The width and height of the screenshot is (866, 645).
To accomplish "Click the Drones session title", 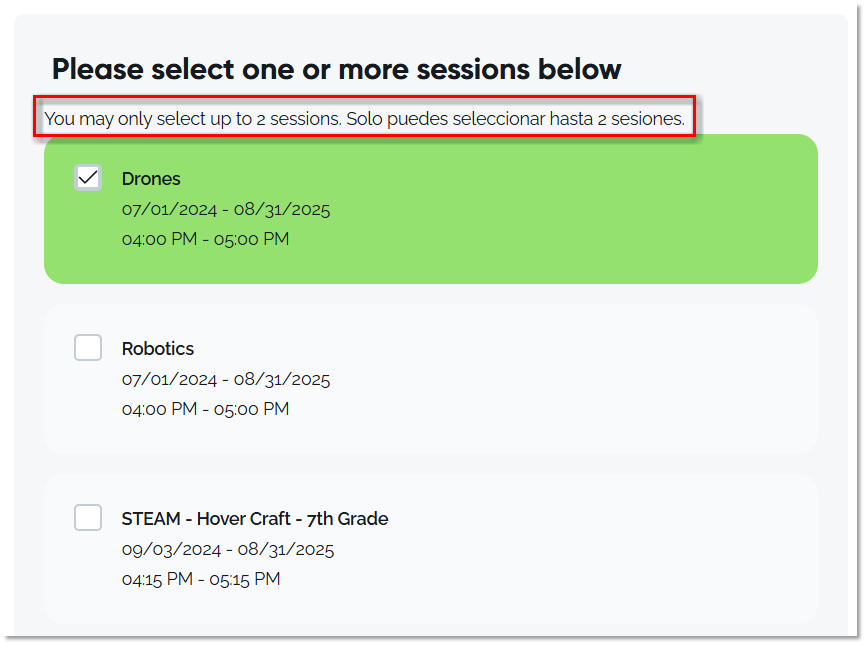I will (151, 178).
